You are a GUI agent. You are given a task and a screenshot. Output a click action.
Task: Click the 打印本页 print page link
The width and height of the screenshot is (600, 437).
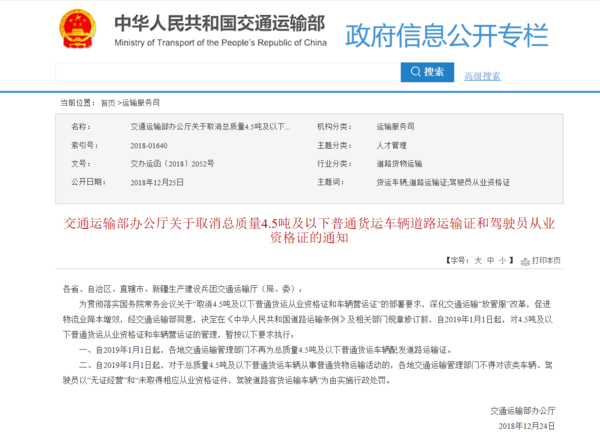pos(547,259)
